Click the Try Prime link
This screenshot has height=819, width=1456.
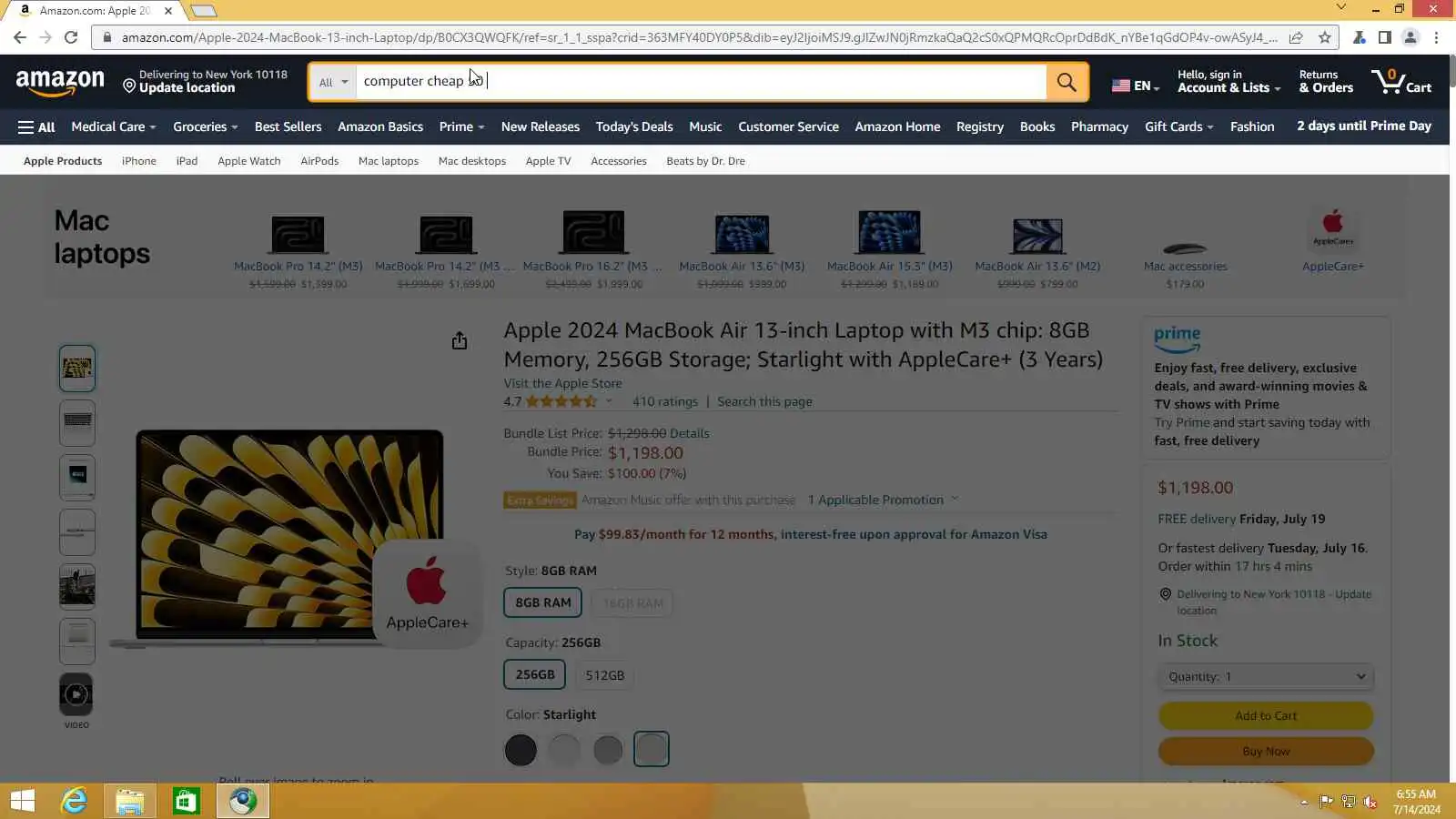[1182, 422]
